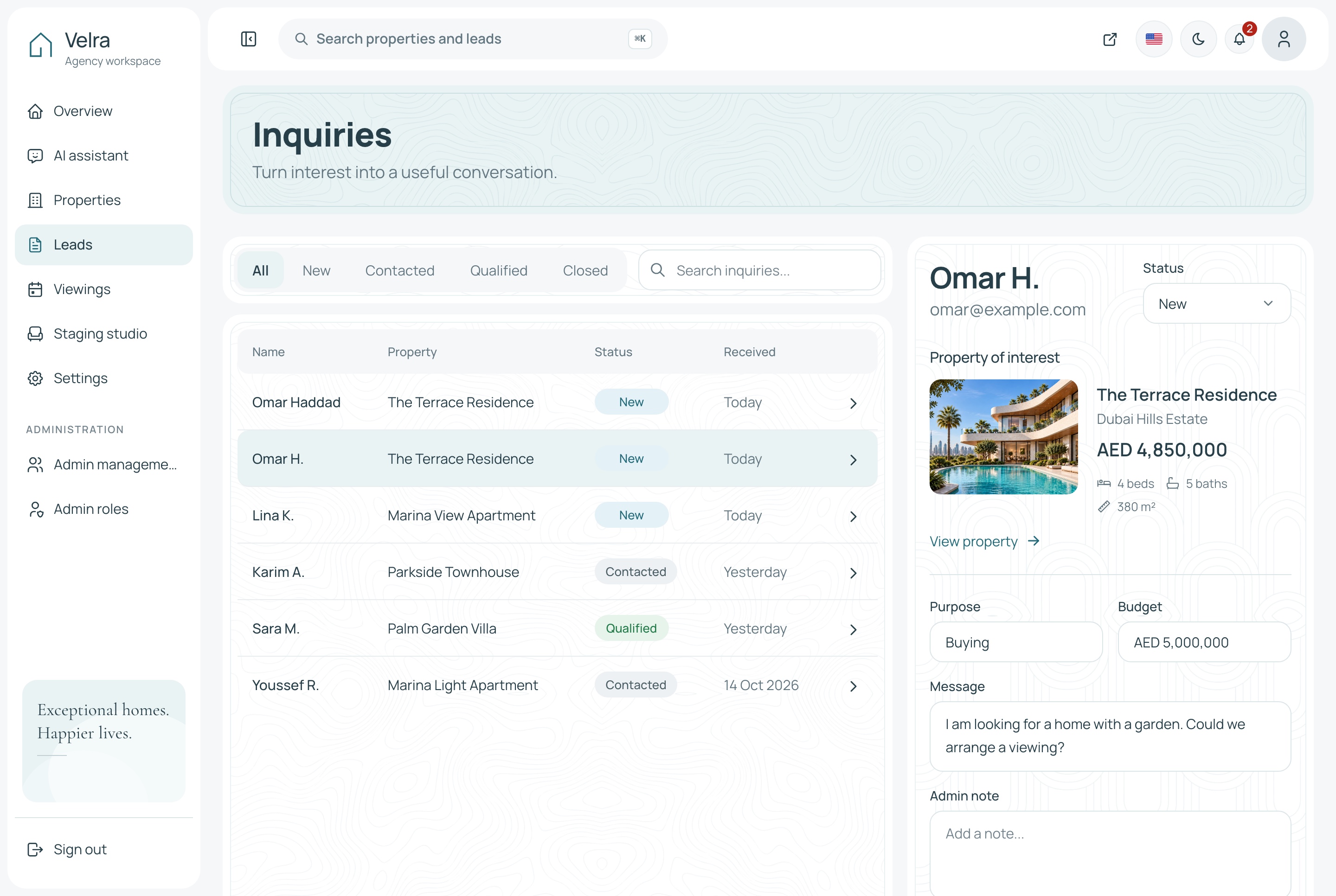The image size is (1336, 896).
Task: Select the All filter tab
Action: 261,270
